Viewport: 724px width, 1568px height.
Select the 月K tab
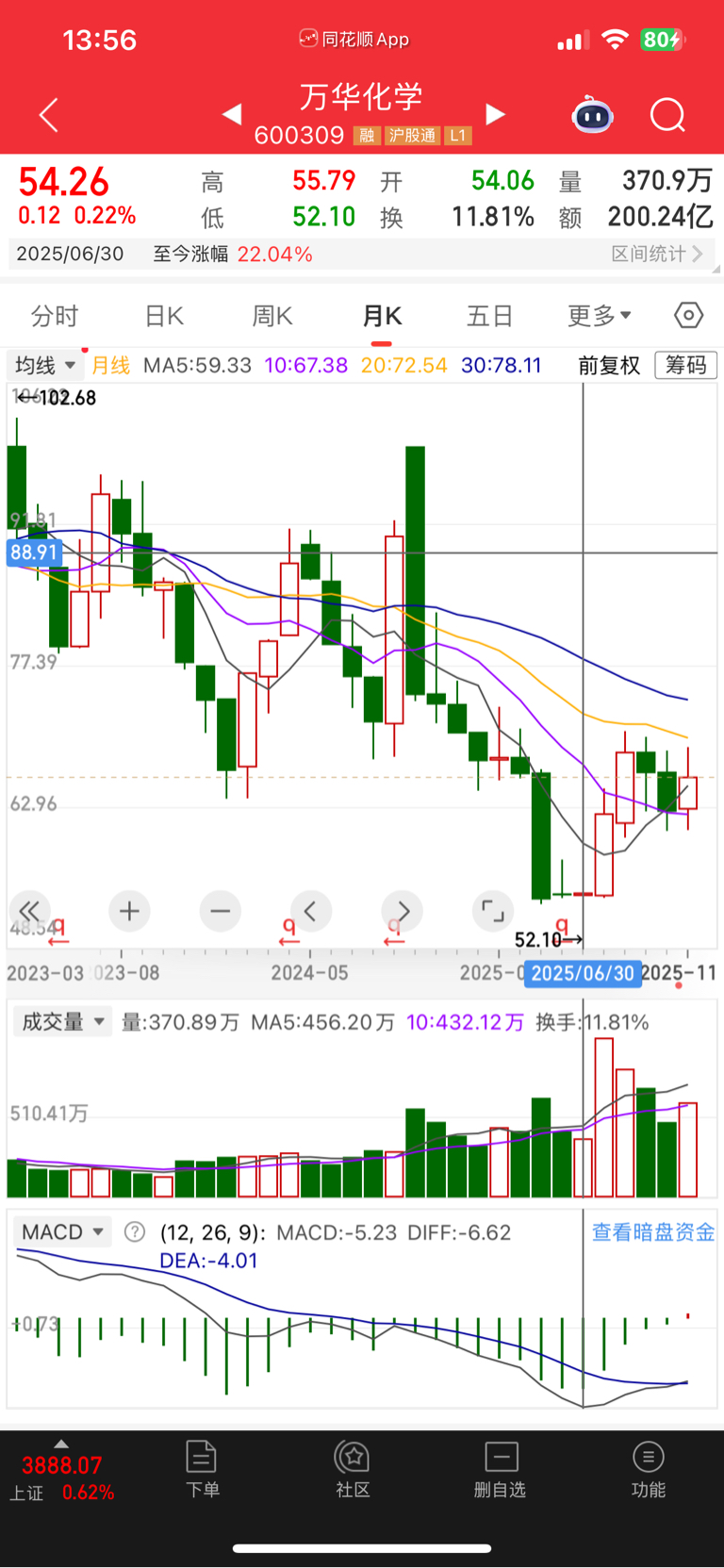[x=382, y=315]
